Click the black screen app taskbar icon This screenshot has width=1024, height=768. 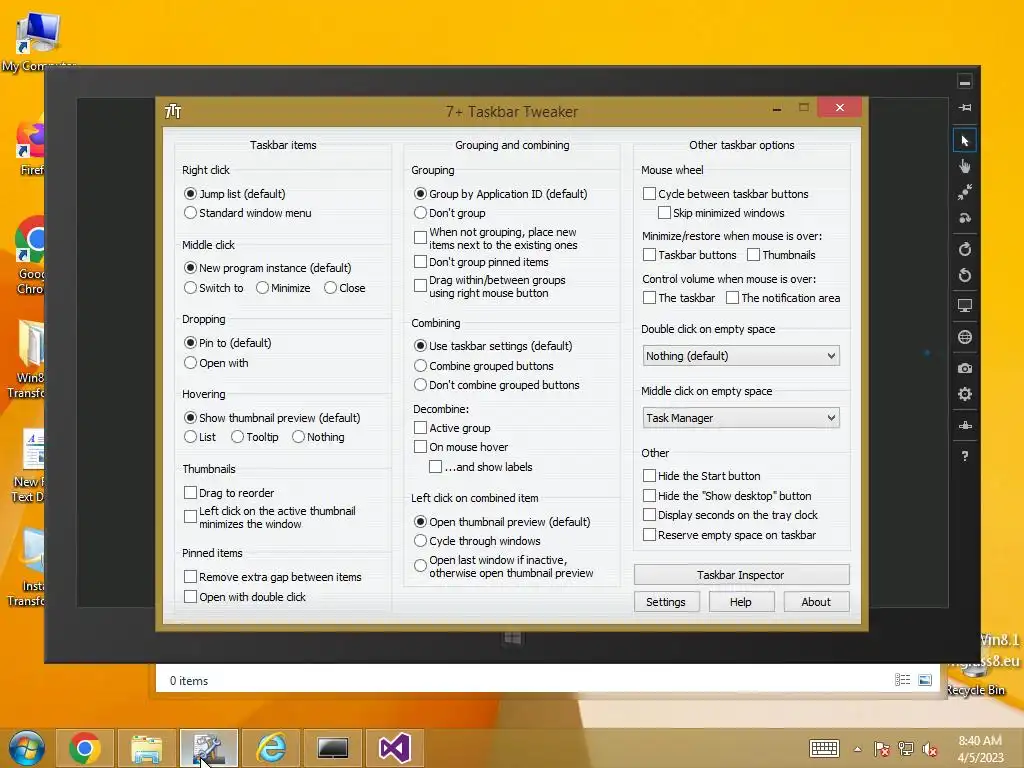(333, 748)
